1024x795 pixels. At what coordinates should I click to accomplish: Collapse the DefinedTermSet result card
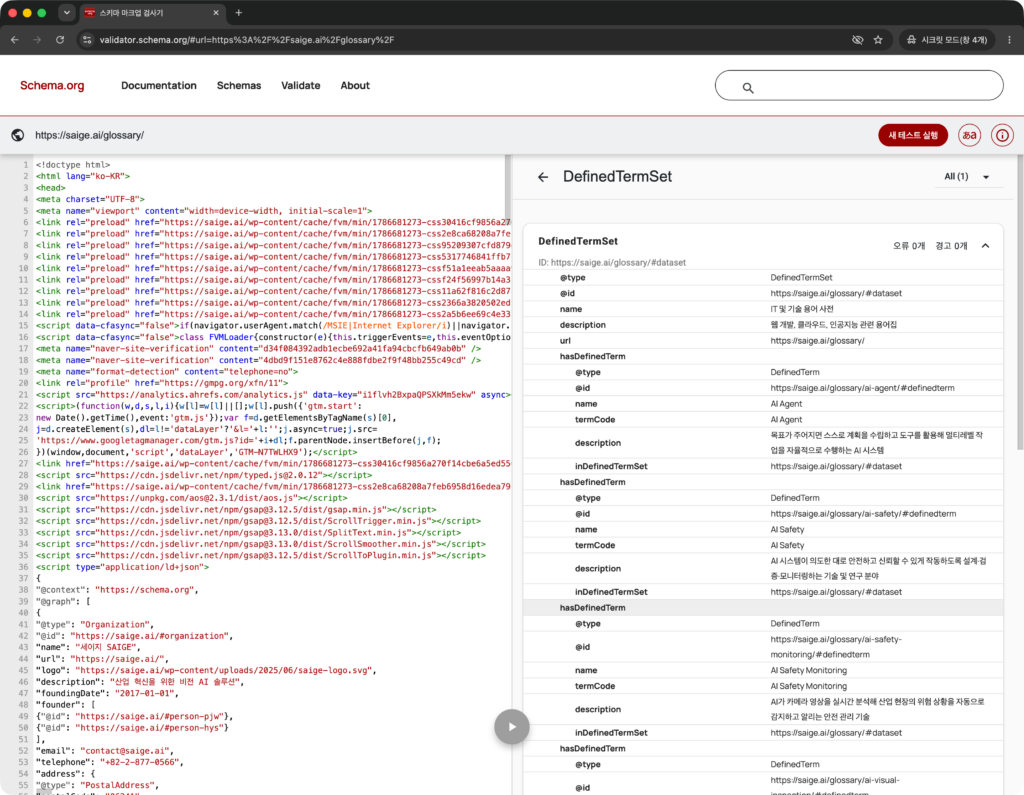click(x=985, y=246)
